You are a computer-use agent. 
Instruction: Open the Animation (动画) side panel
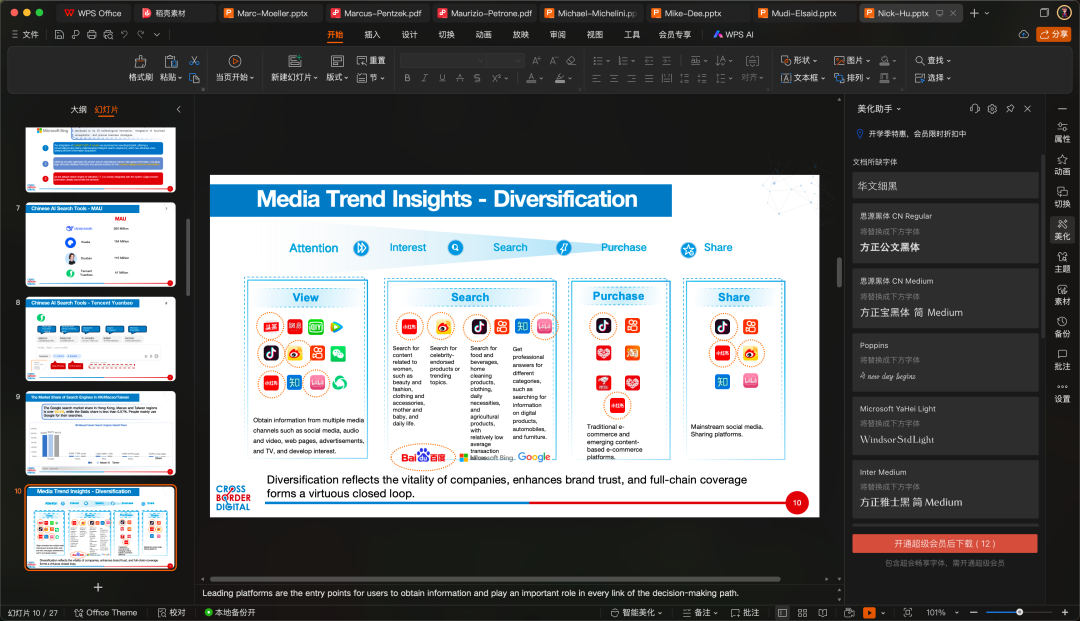(1062, 165)
